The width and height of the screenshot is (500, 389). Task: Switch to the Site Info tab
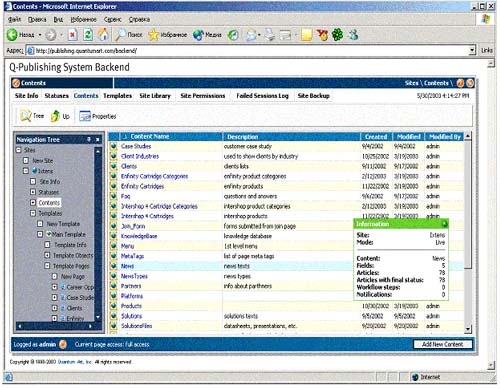point(26,96)
